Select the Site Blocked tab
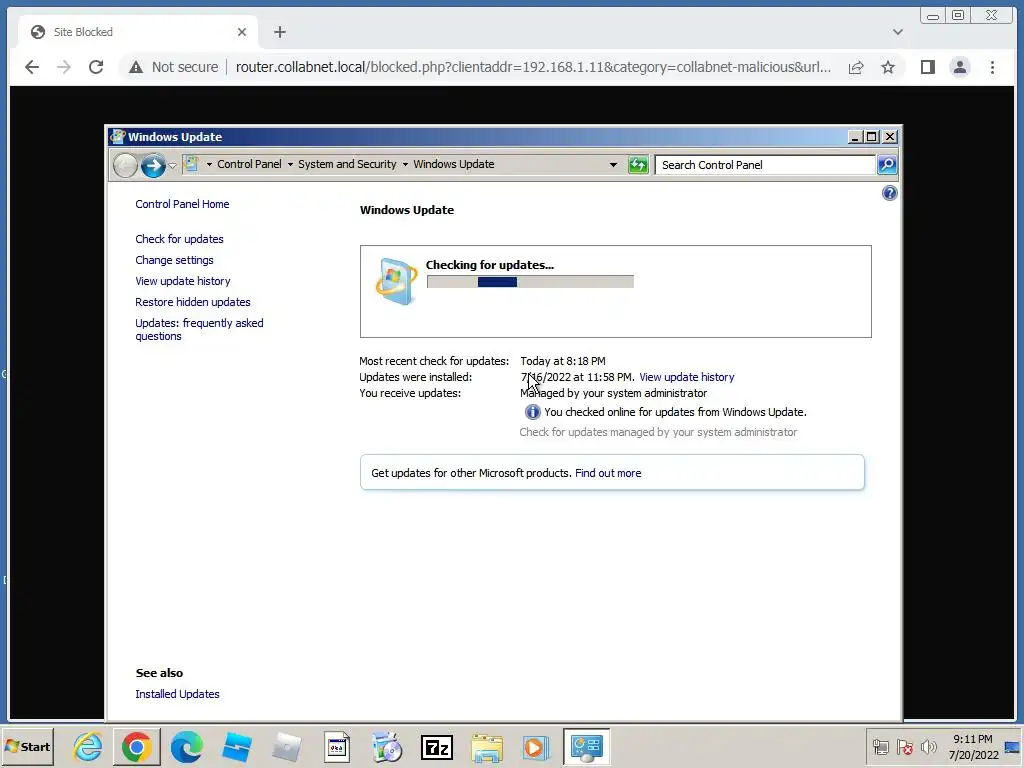Viewport: 1024px width, 768px height. coord(137,32)
